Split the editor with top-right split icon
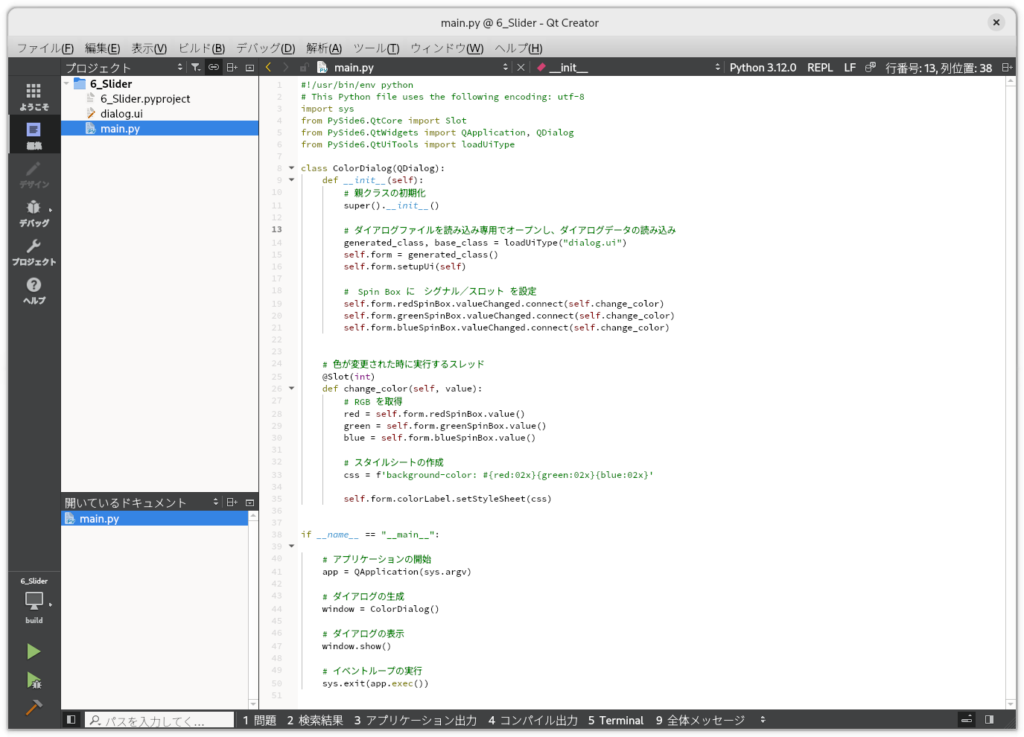 pos(1006,67)
